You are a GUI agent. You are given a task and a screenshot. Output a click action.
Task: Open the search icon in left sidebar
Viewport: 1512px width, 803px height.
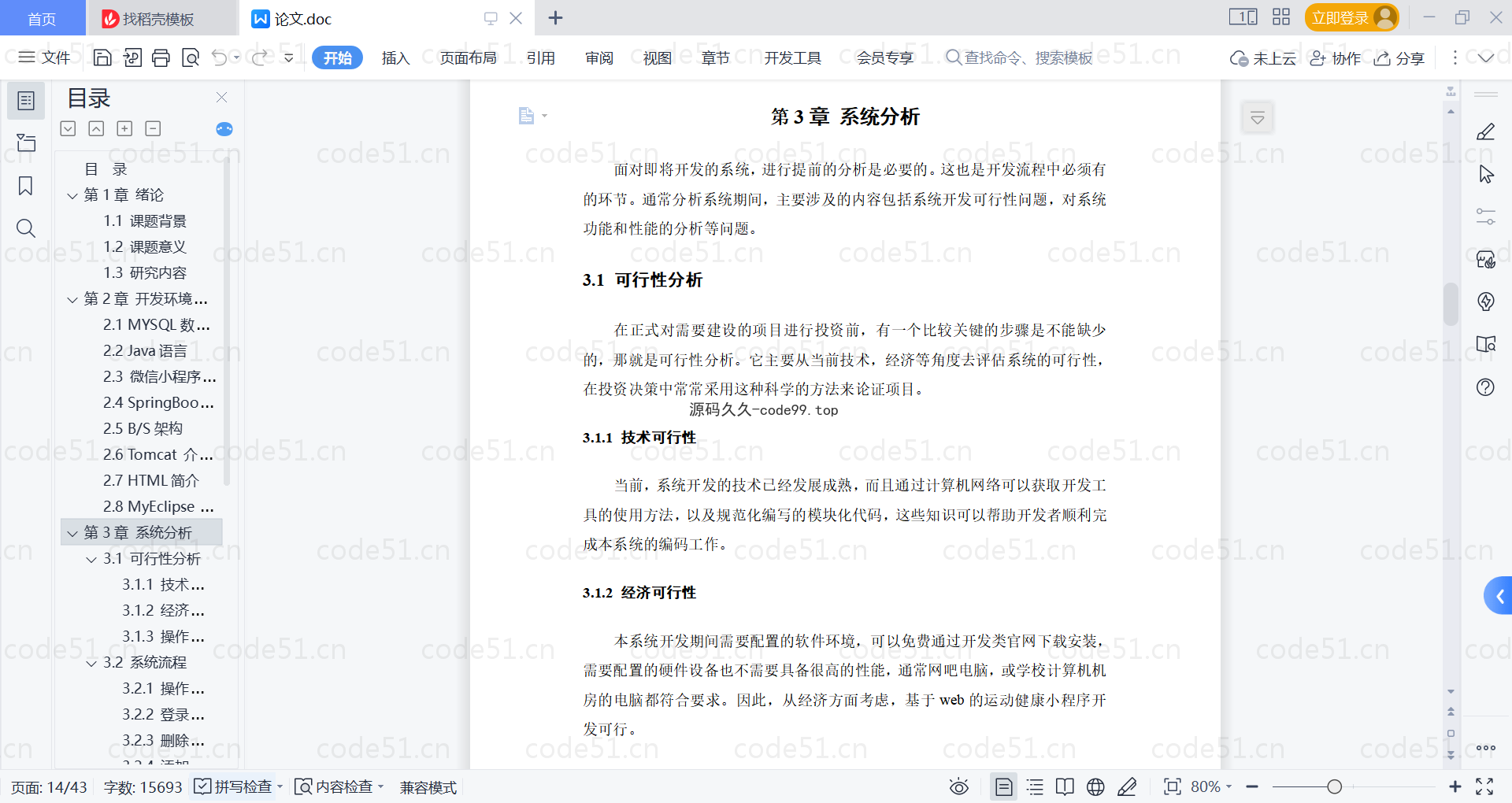(x=26, y=228)
